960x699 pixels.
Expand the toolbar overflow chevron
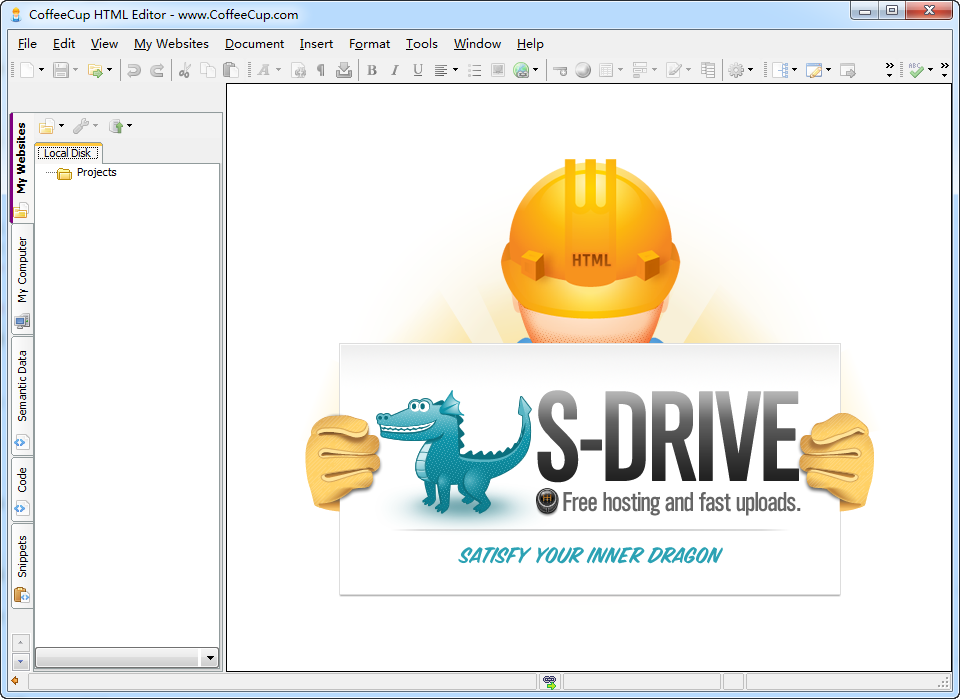point(889,67)
